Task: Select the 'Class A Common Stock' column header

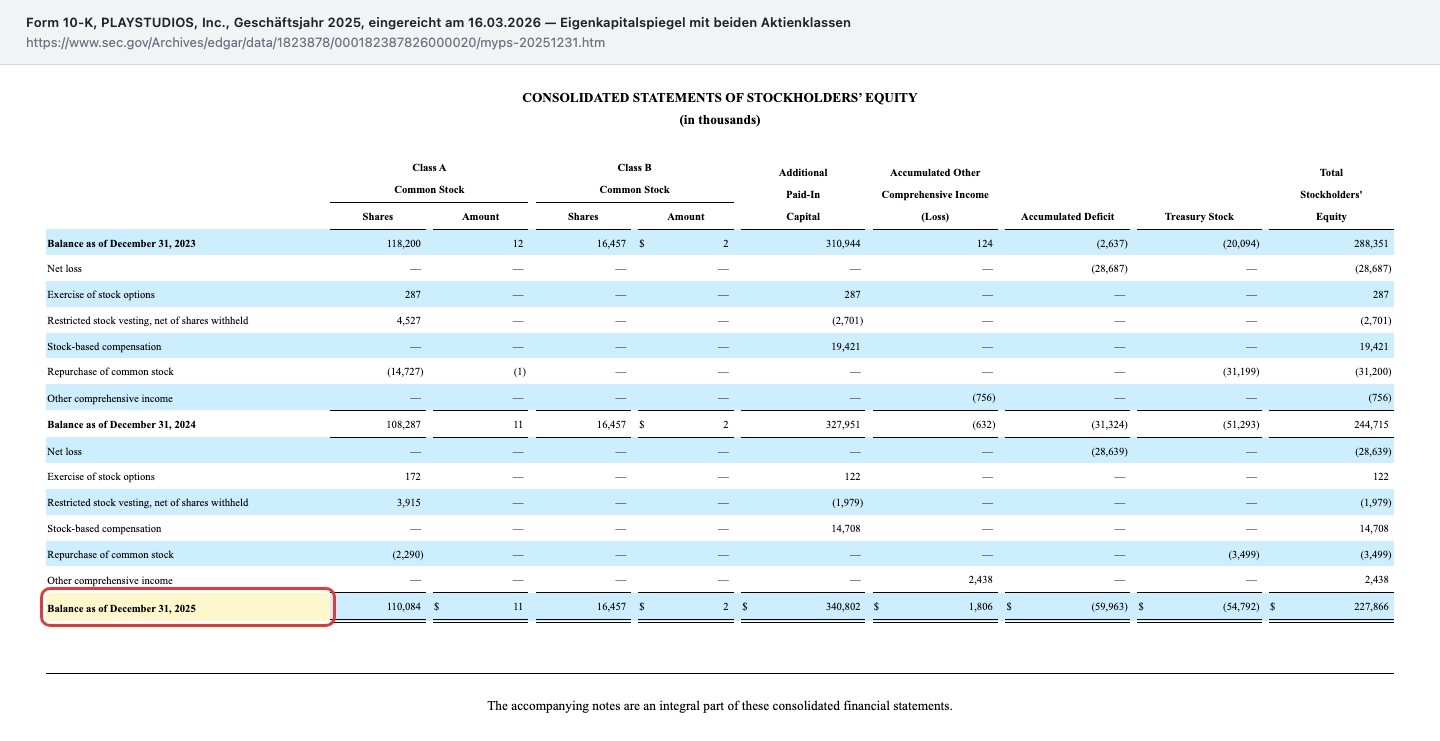Action: click(x=429, y=179)
